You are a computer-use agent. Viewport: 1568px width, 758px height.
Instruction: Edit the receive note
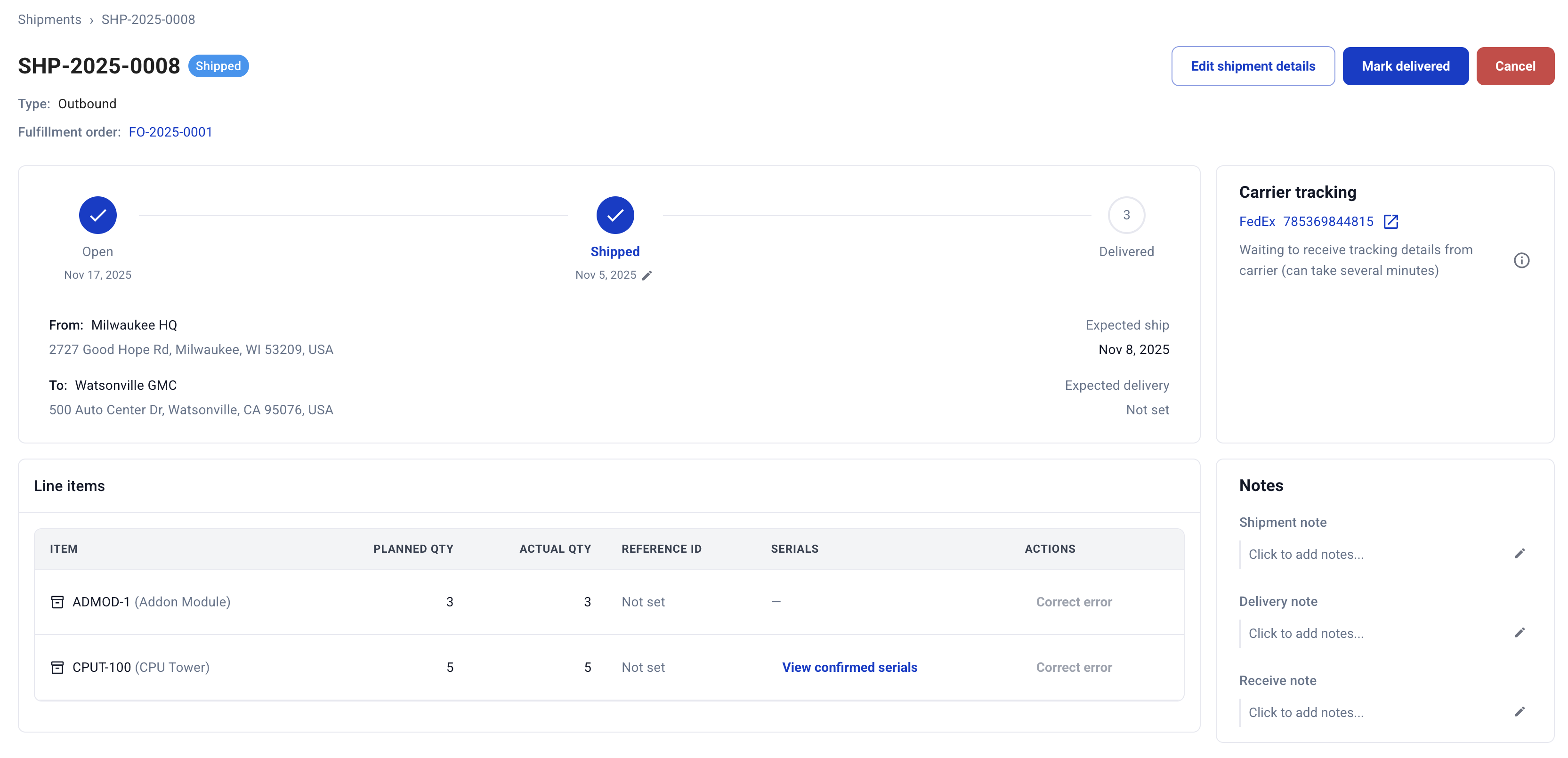[1520, 711]
